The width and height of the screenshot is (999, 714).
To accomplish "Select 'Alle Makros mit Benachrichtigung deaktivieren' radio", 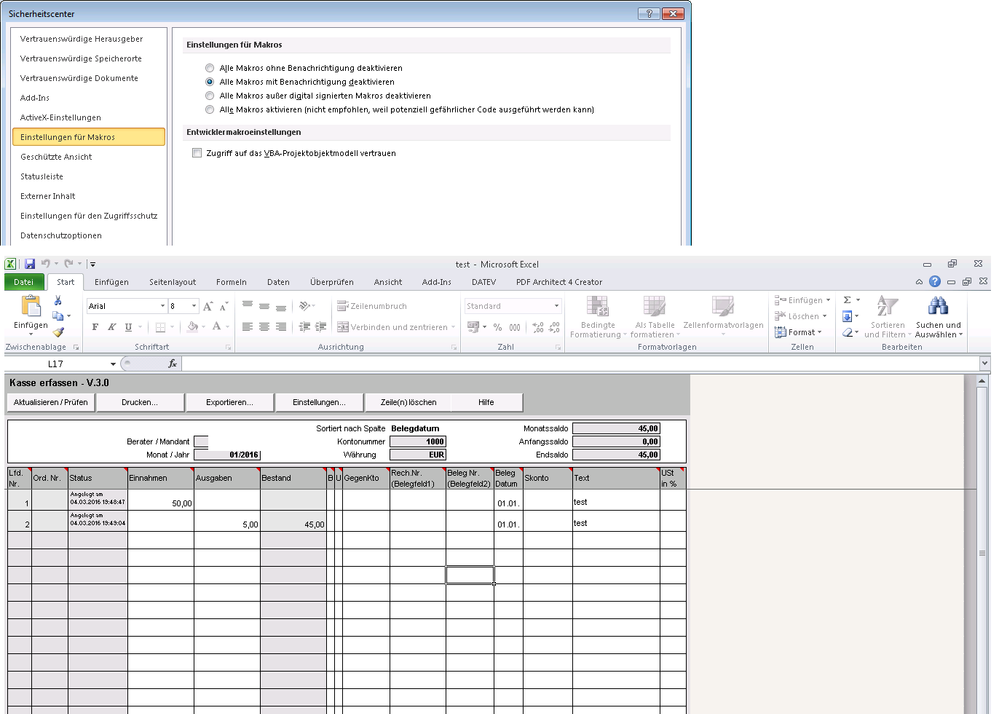I will point(210,82).
